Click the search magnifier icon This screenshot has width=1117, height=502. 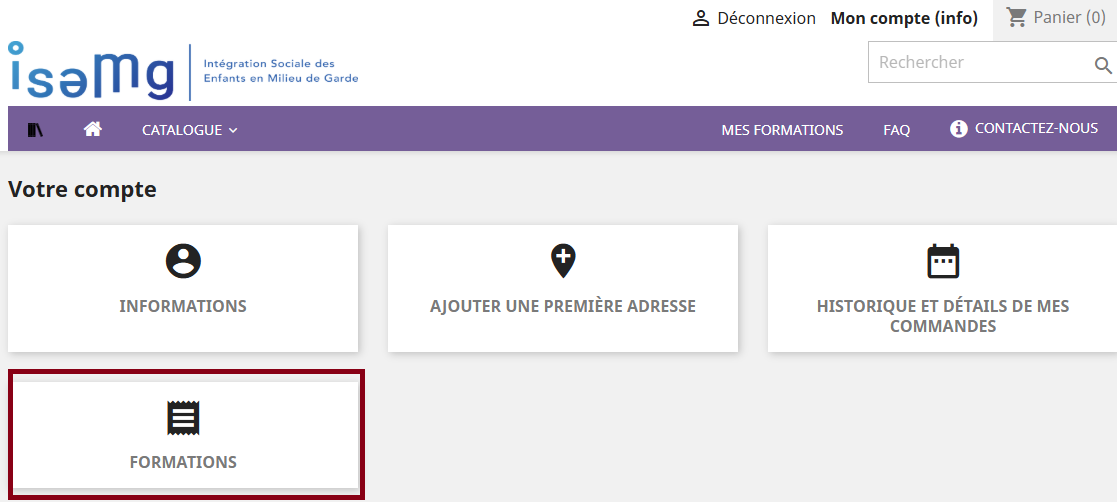1103,66
